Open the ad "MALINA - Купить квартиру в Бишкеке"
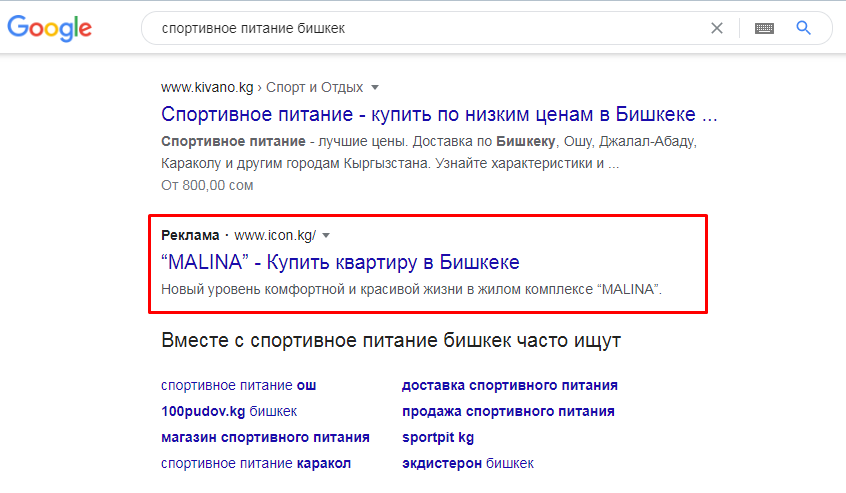 tap(340, 262)
